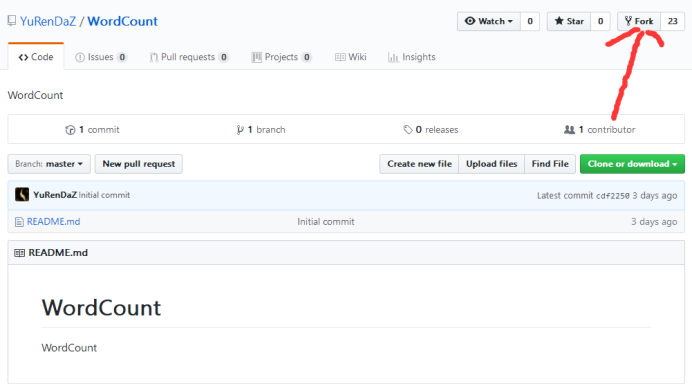The height and width of the screenshot is (386, 692).
Task: Click the fork icon on Fork button
Action: (628, 21)
